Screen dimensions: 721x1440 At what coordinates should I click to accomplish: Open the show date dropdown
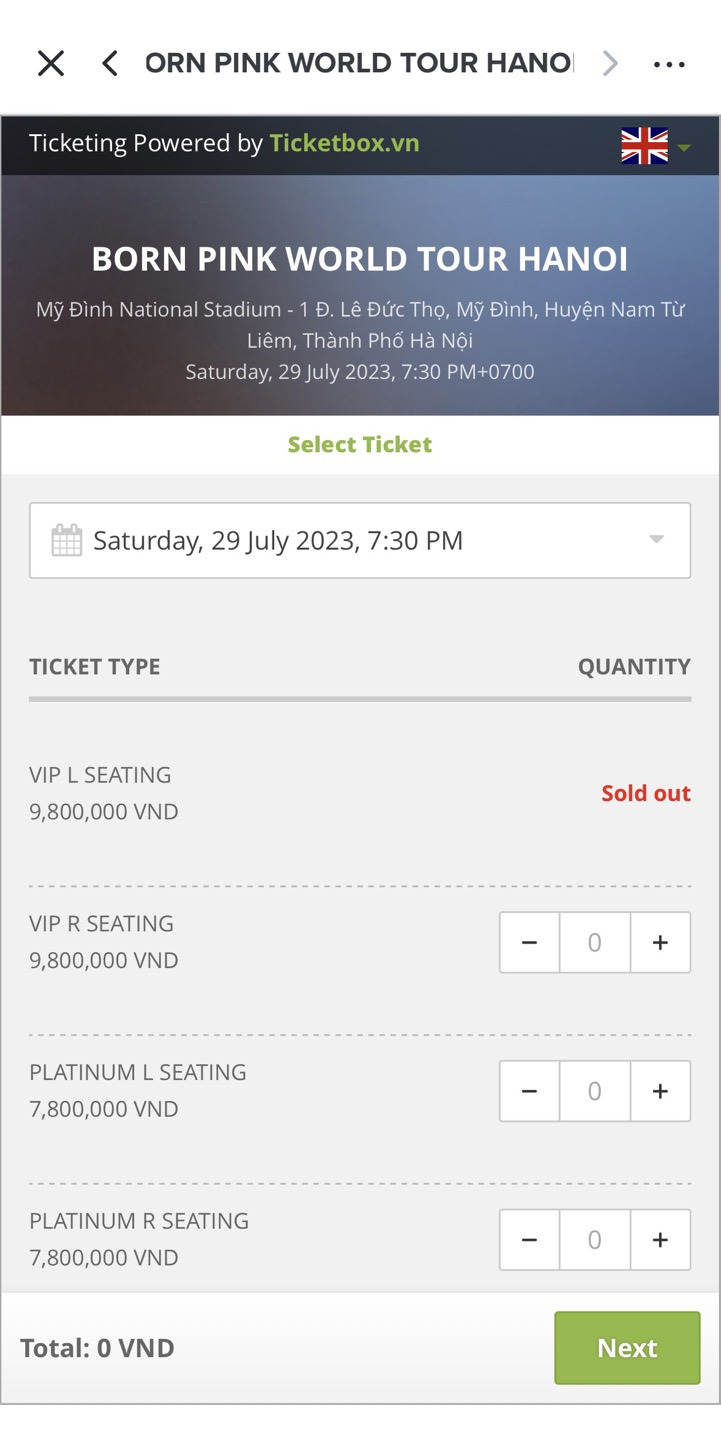[360, 541]
